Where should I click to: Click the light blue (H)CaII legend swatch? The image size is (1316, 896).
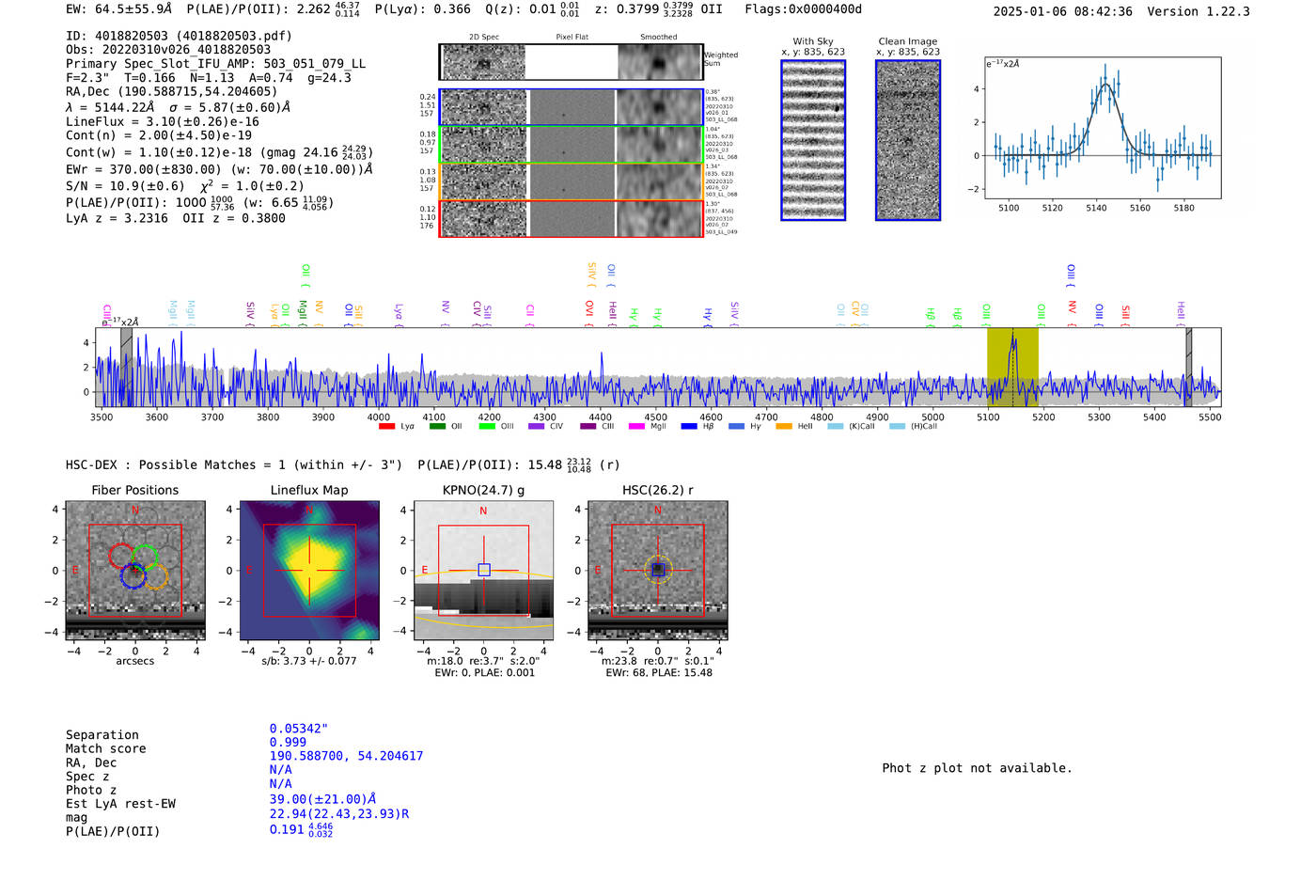click(x=897, y=427)
